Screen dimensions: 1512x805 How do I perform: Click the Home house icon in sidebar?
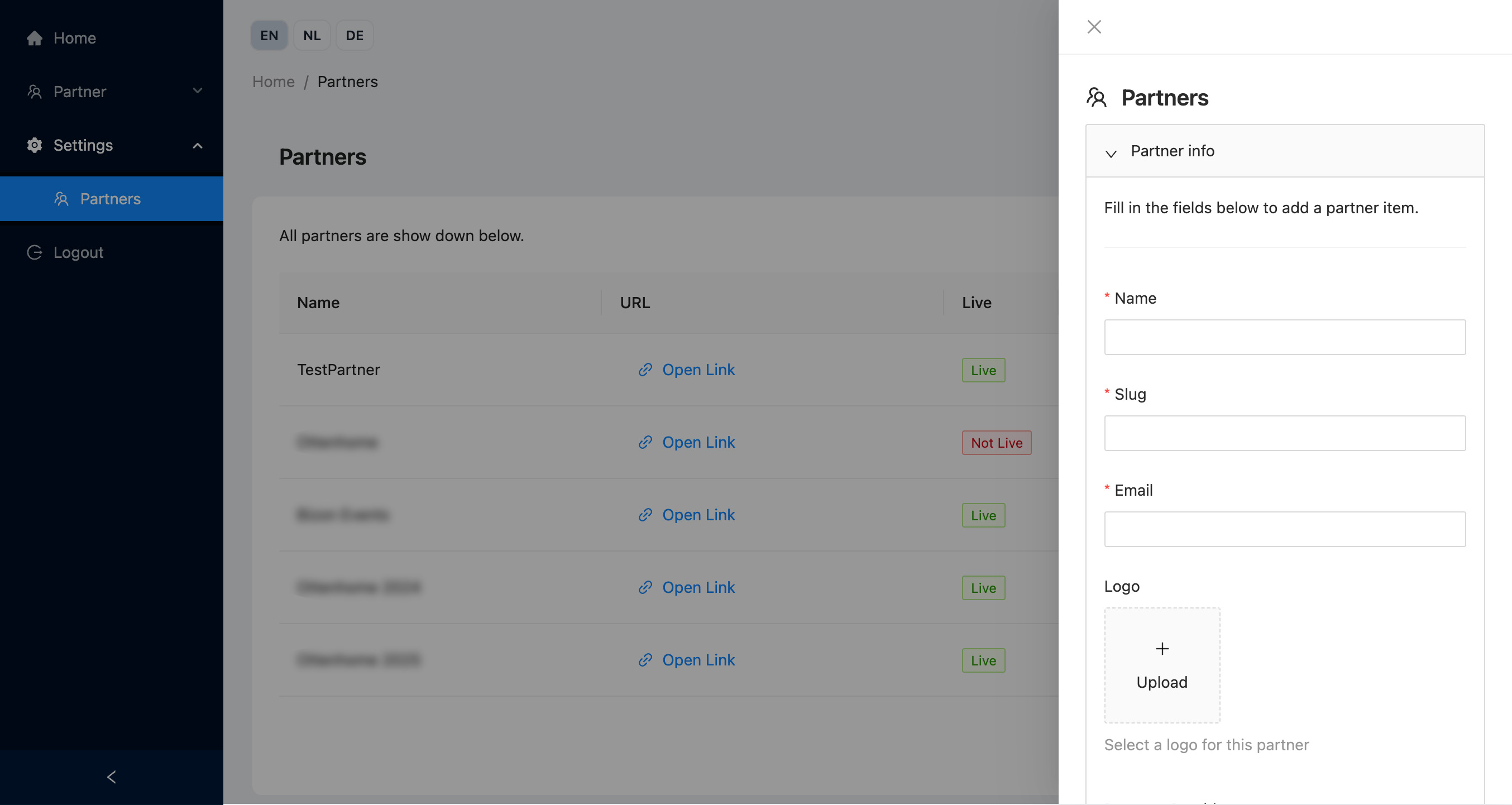tap(35, 38)
